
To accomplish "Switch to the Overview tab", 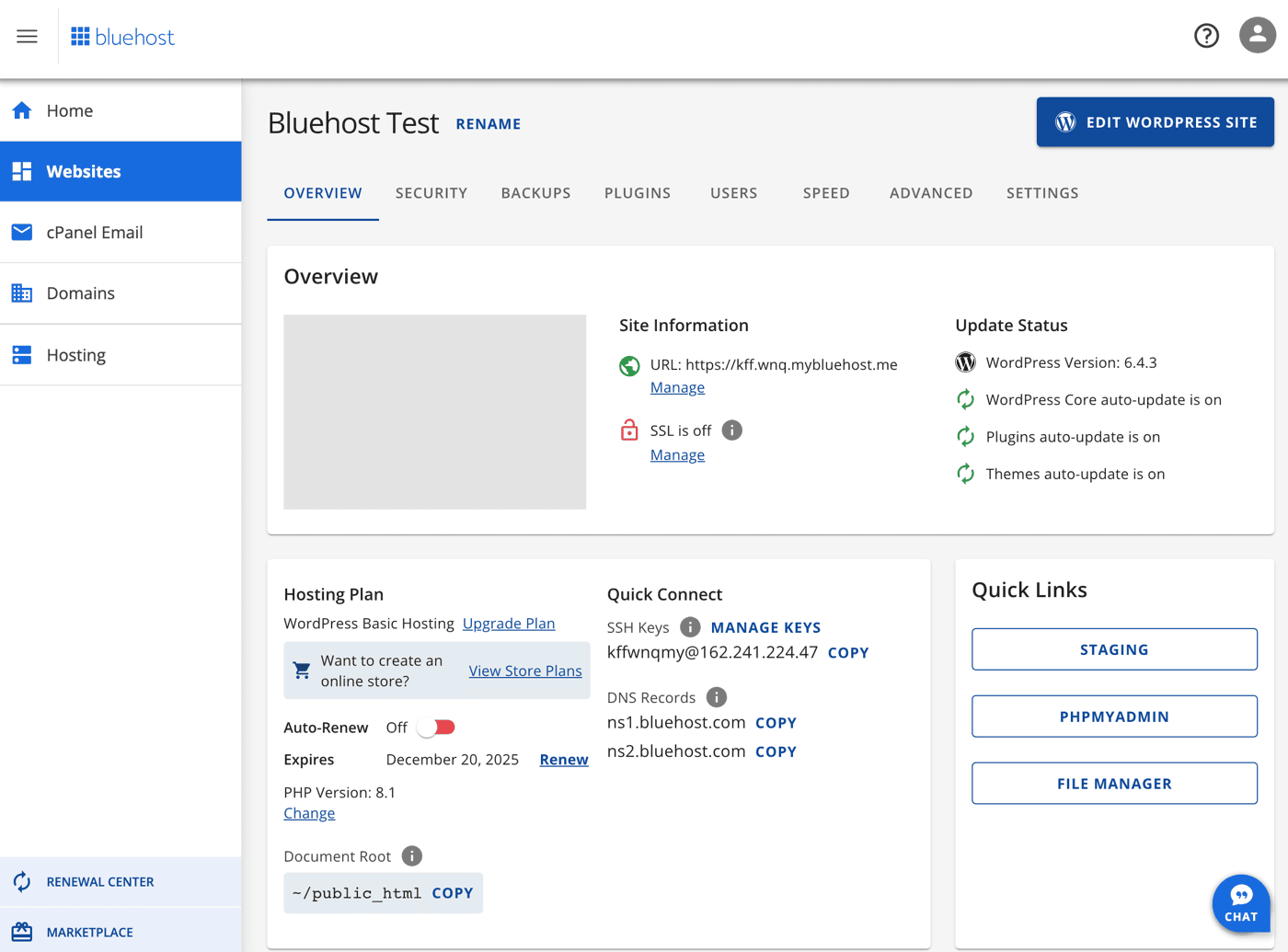I will click(323, 193).
